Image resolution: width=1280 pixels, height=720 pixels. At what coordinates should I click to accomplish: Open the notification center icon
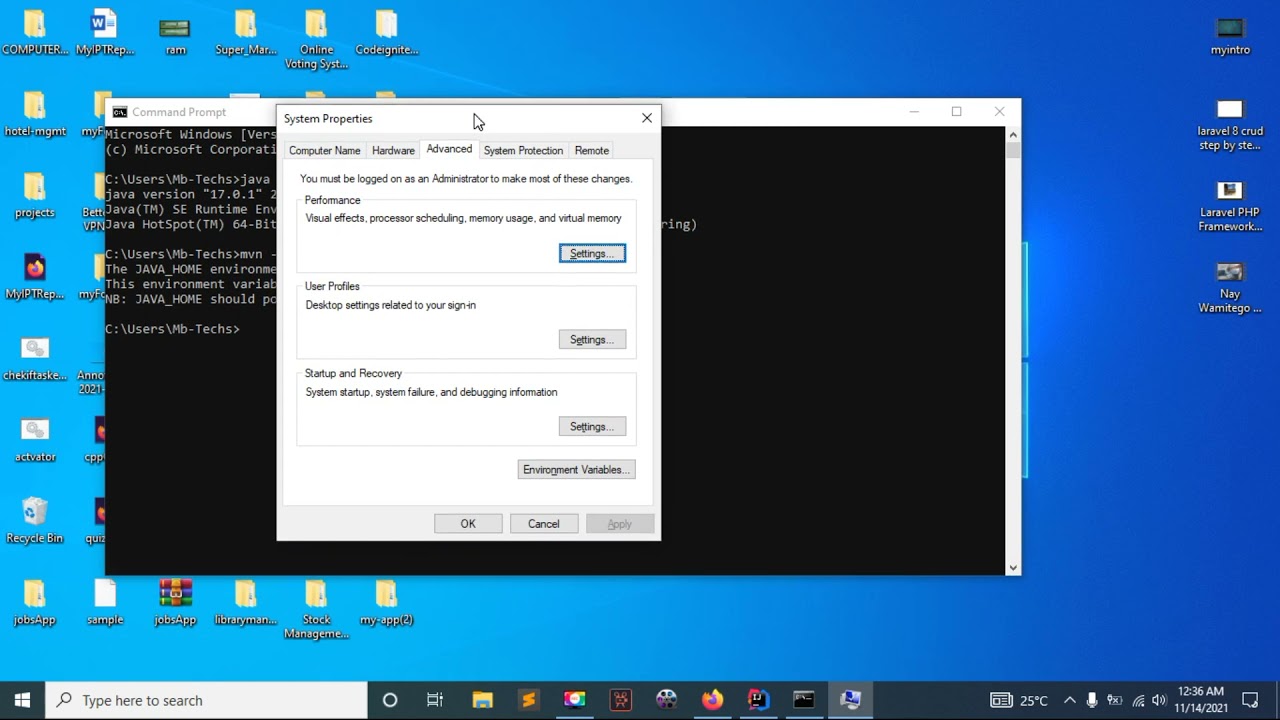coord(1250,700)
